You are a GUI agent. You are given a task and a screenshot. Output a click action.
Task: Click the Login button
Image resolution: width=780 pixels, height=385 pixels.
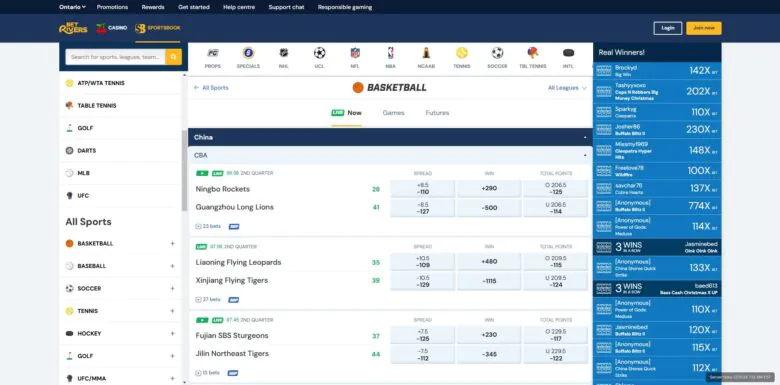tap(668, 28)
